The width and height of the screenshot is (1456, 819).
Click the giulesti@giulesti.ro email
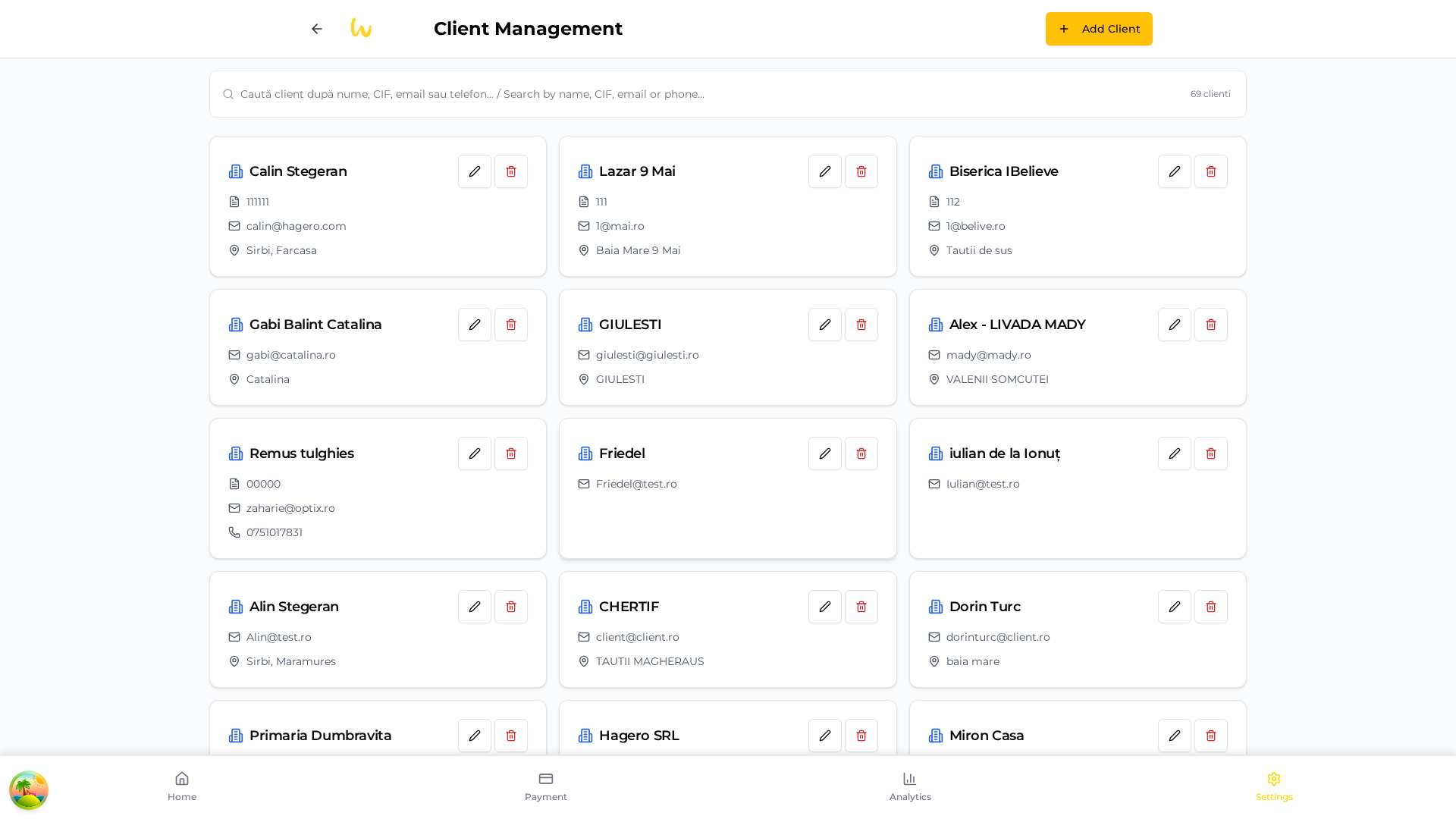tap(648, 355)
